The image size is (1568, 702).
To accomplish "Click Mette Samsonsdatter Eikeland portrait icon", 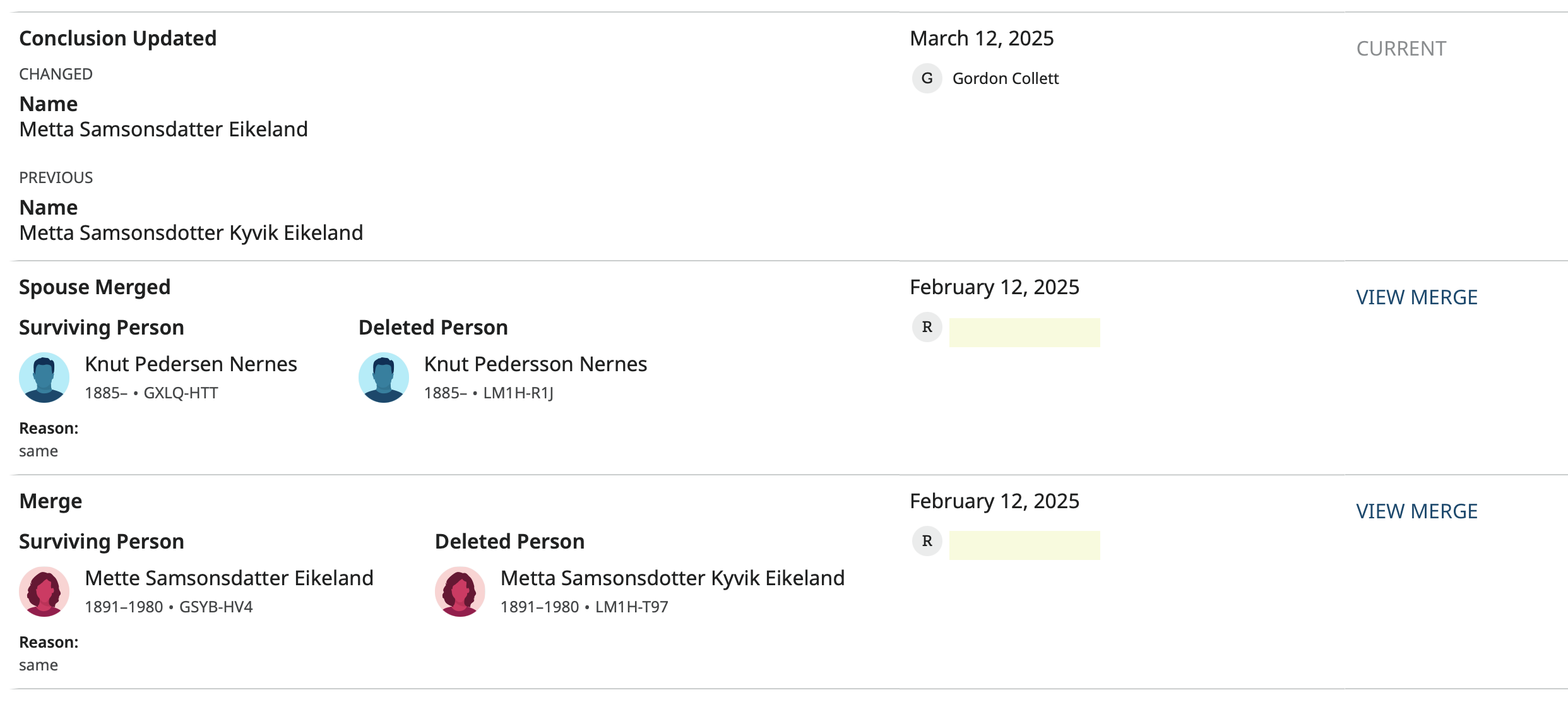I will tap(44, 592).
